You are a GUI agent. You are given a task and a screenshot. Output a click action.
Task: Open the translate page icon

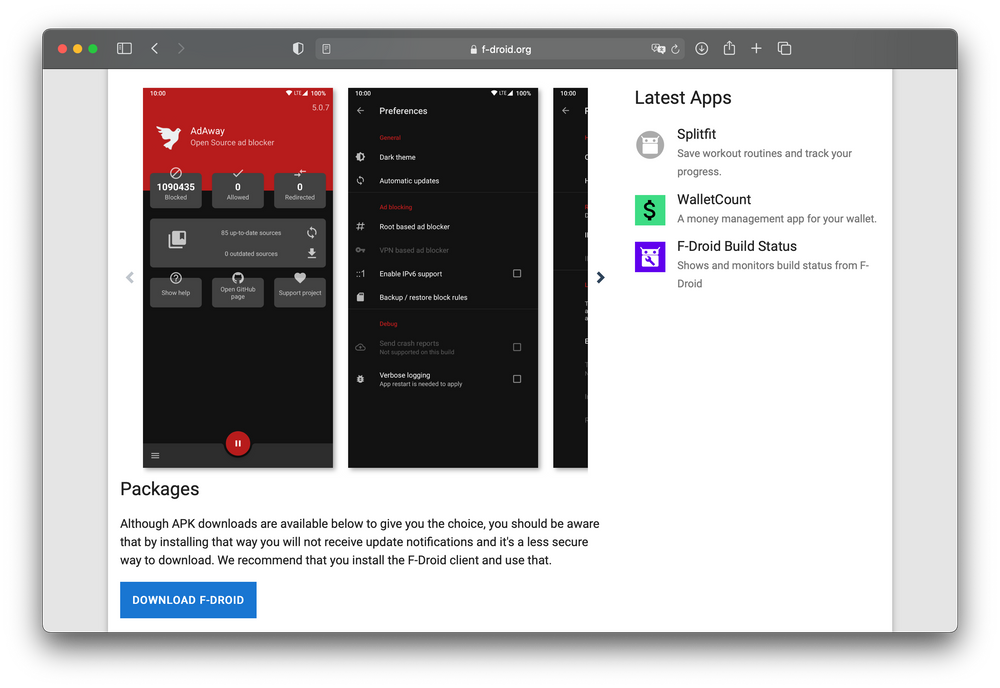658,49
